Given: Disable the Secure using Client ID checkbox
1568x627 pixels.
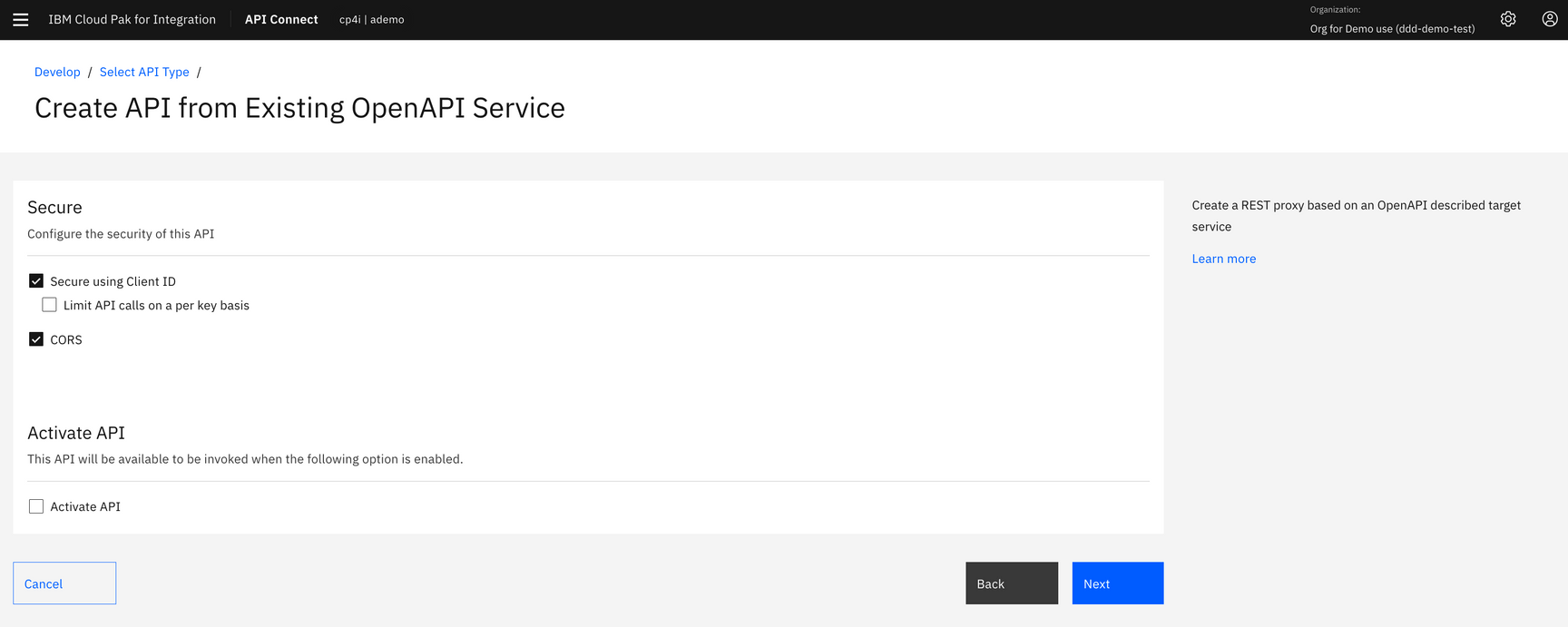Looking at the screenshot, I should click(x=36, y=280).
